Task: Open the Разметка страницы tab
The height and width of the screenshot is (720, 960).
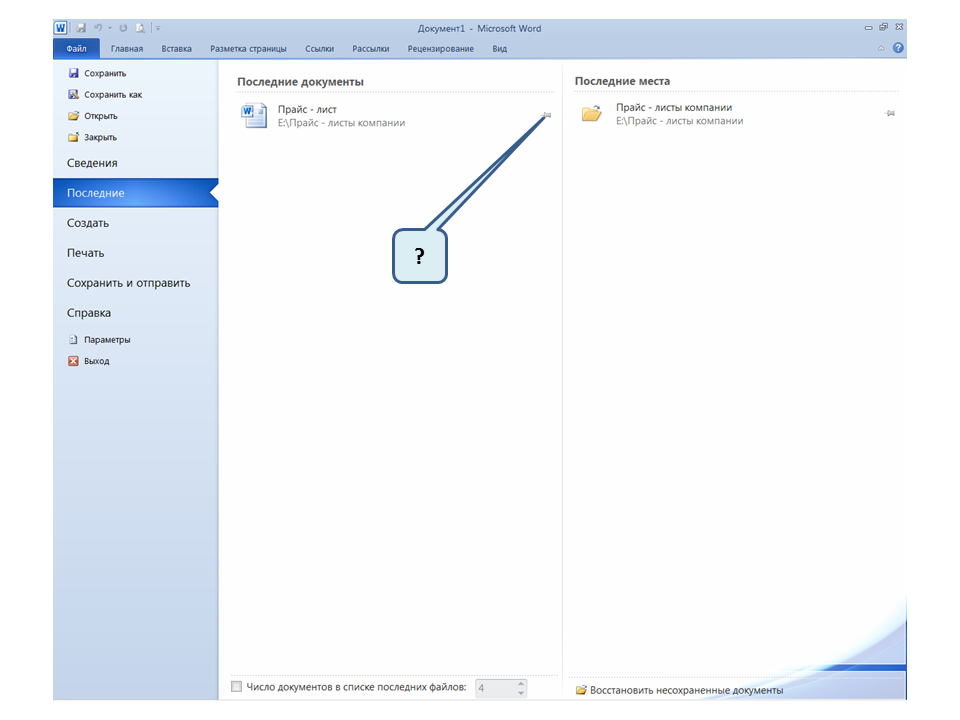Action: coord(248,48)
